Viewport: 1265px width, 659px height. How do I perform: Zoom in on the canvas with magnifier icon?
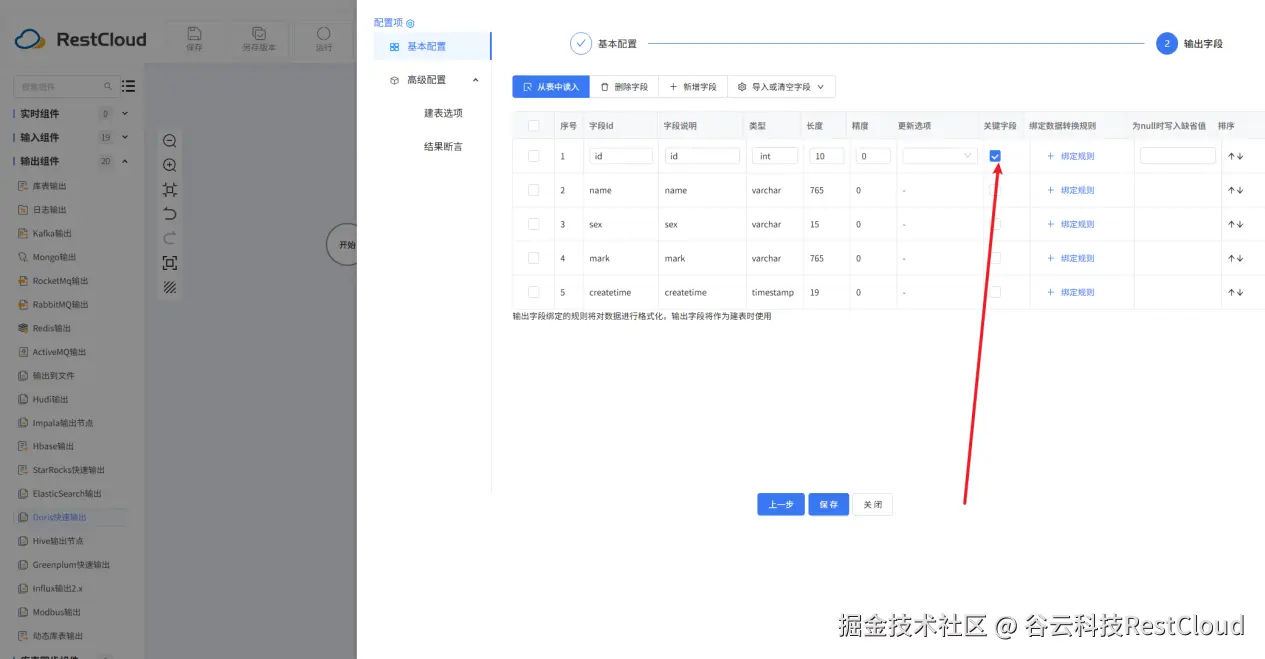tap(170, 165)
